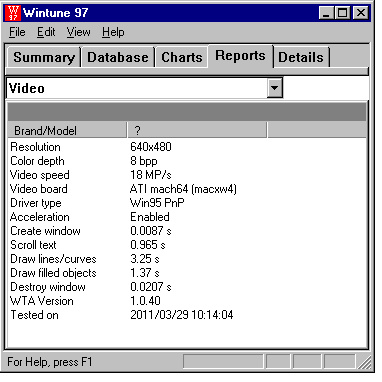Switch to the Summary tab
The height and width of the screenshot is (382, 382).
coord(44,57)
